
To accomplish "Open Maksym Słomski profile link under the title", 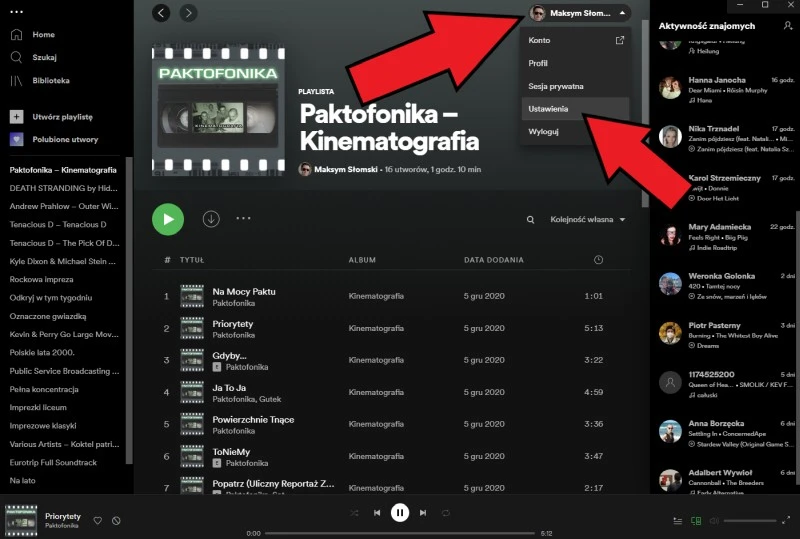I will pyautogui.click(x=346, y=169).
